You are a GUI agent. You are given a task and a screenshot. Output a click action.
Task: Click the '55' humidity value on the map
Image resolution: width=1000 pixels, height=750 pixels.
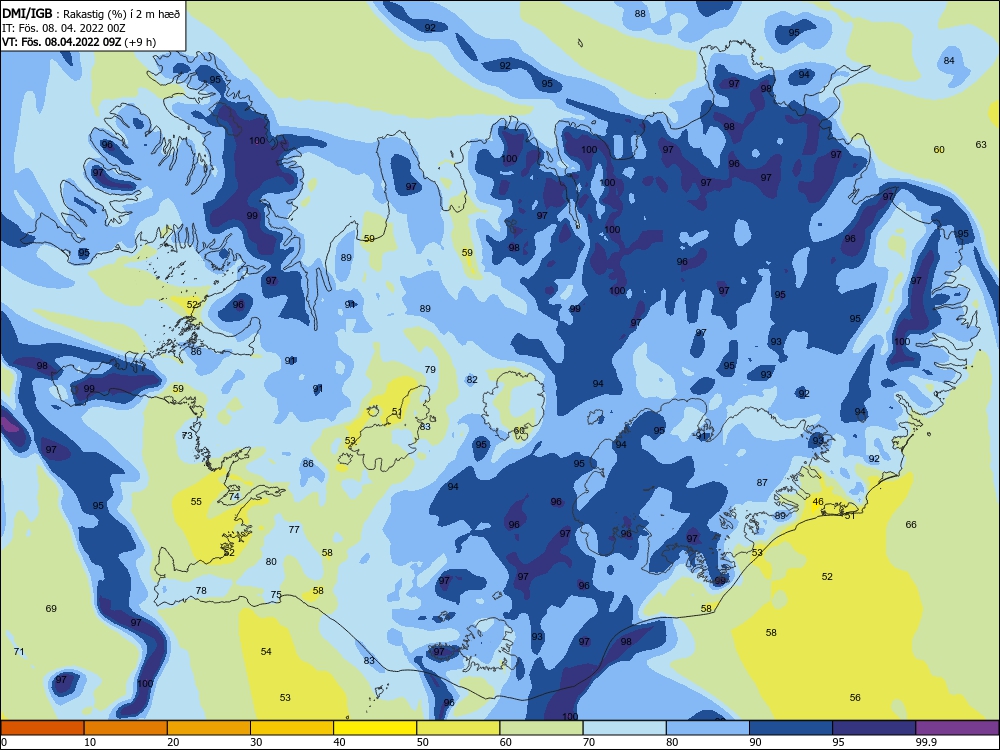[x=196, y=501]
